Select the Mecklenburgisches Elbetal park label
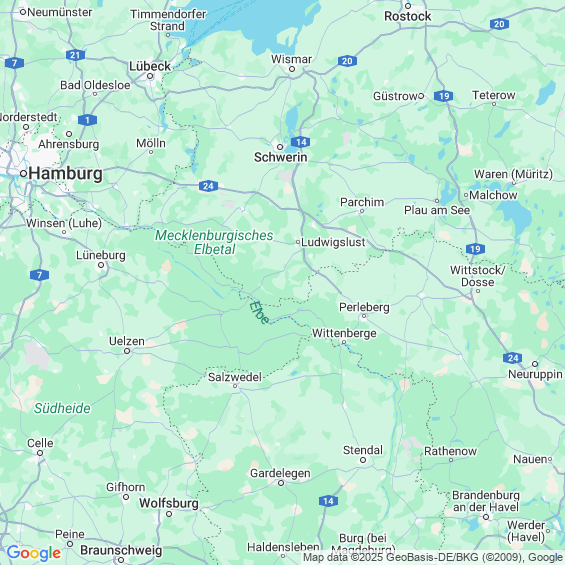 (x=214, y=242)
